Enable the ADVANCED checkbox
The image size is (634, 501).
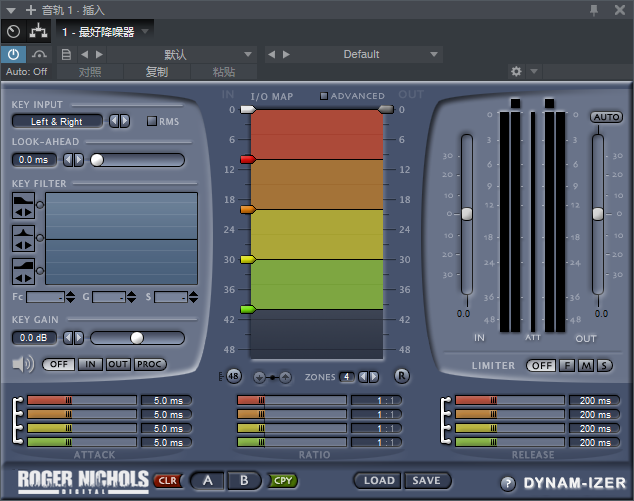pos(324,96)
